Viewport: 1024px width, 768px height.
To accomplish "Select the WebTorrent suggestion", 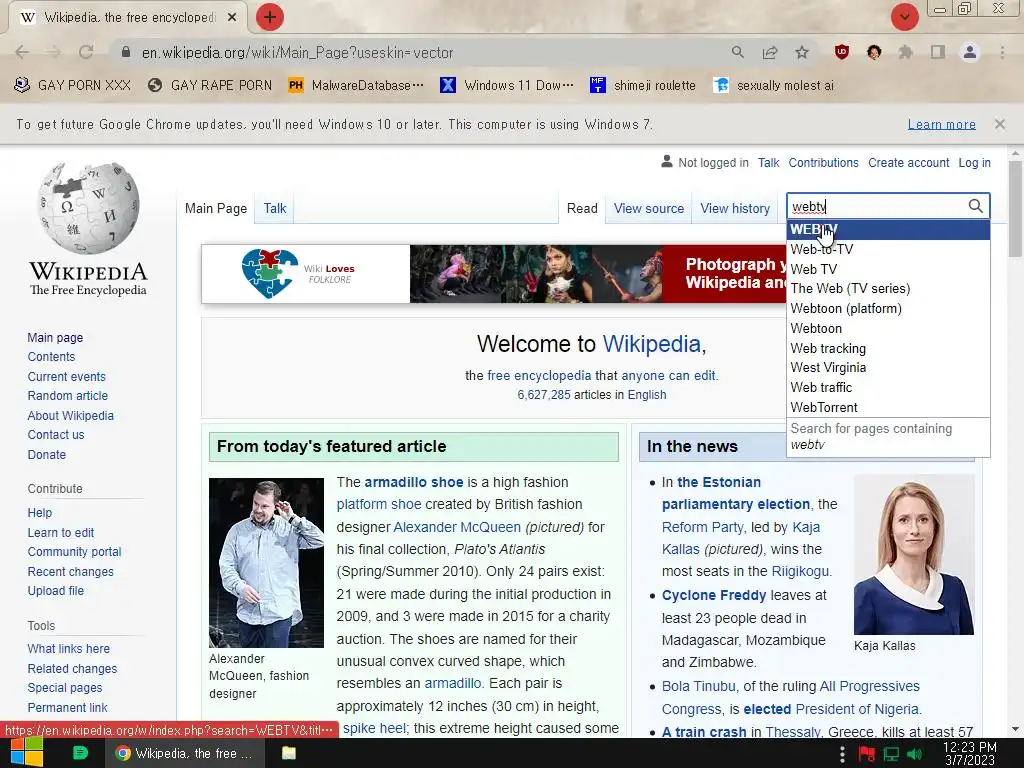I will [888, 408].
